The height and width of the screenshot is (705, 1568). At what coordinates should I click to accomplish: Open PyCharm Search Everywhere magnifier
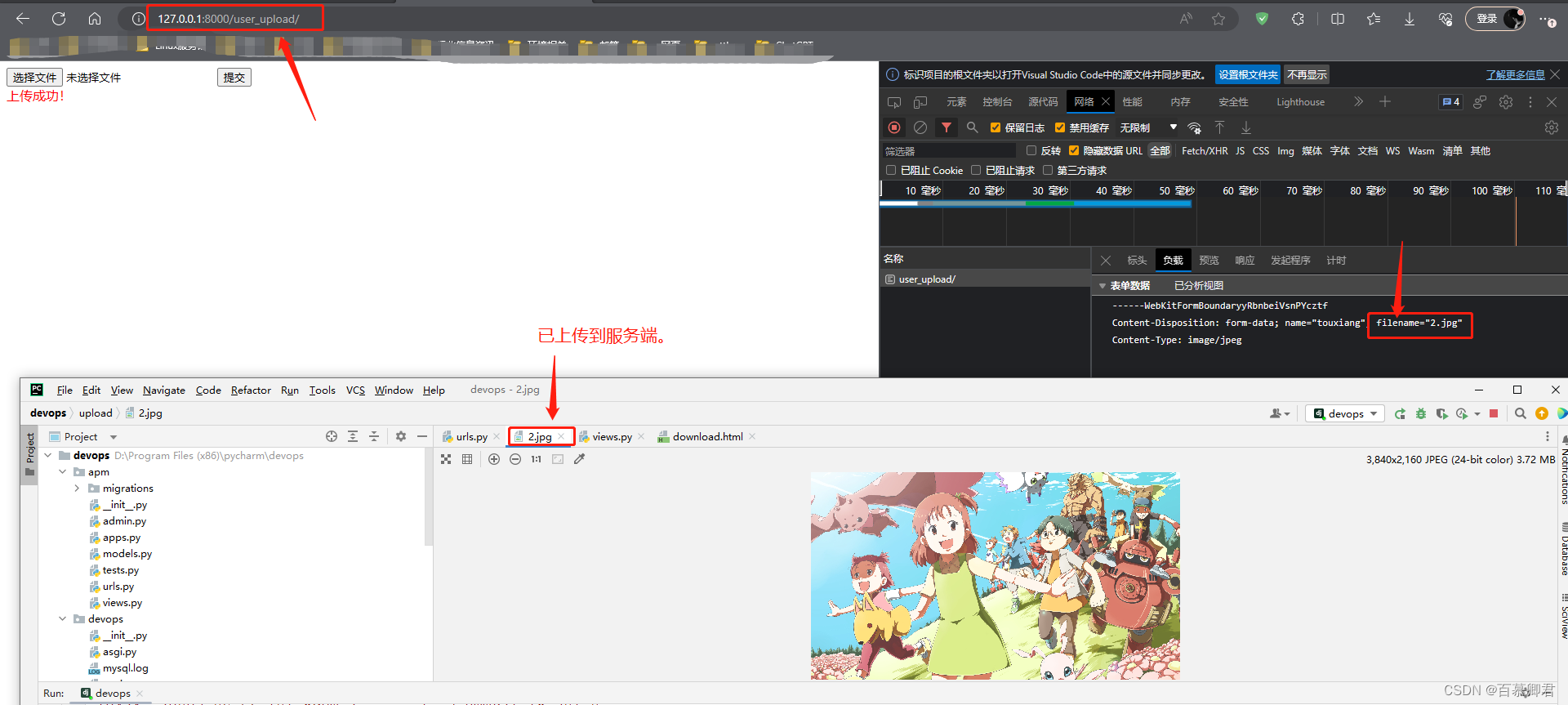coord(1521,413)
